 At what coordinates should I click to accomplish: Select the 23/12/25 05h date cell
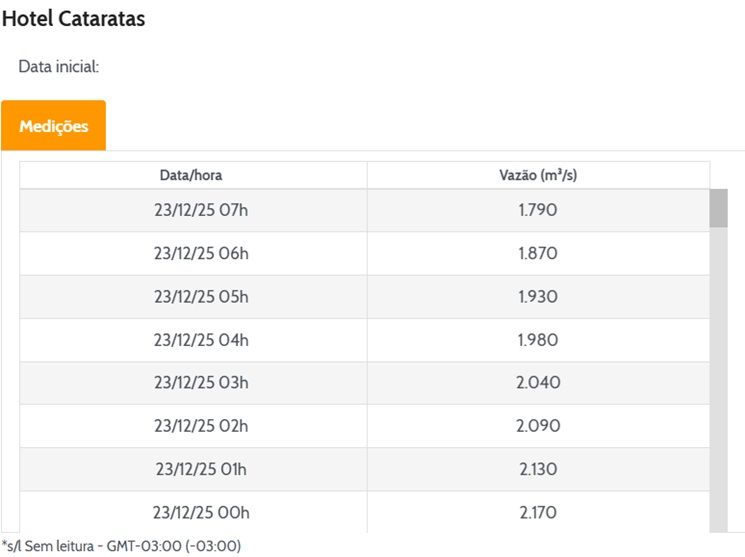[201, 297]
